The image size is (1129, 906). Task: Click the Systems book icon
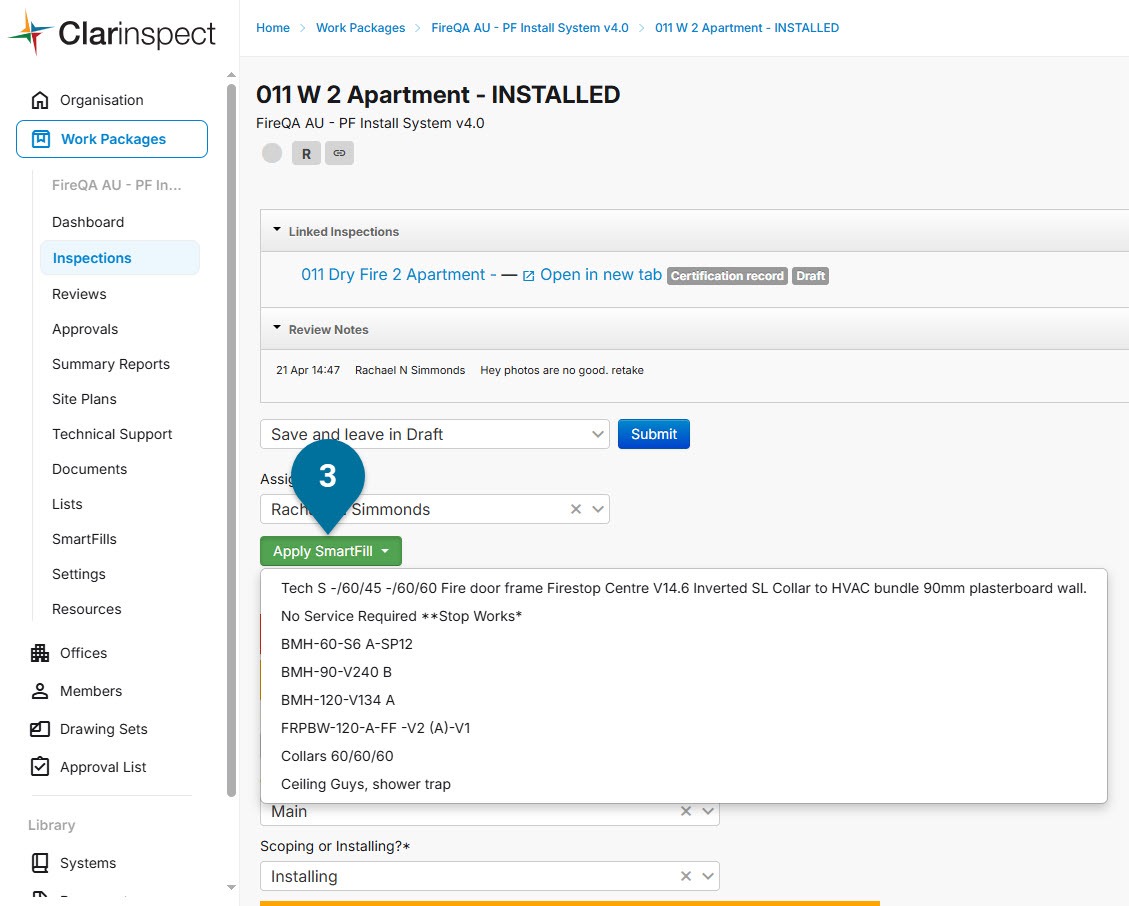coord(40,863)
